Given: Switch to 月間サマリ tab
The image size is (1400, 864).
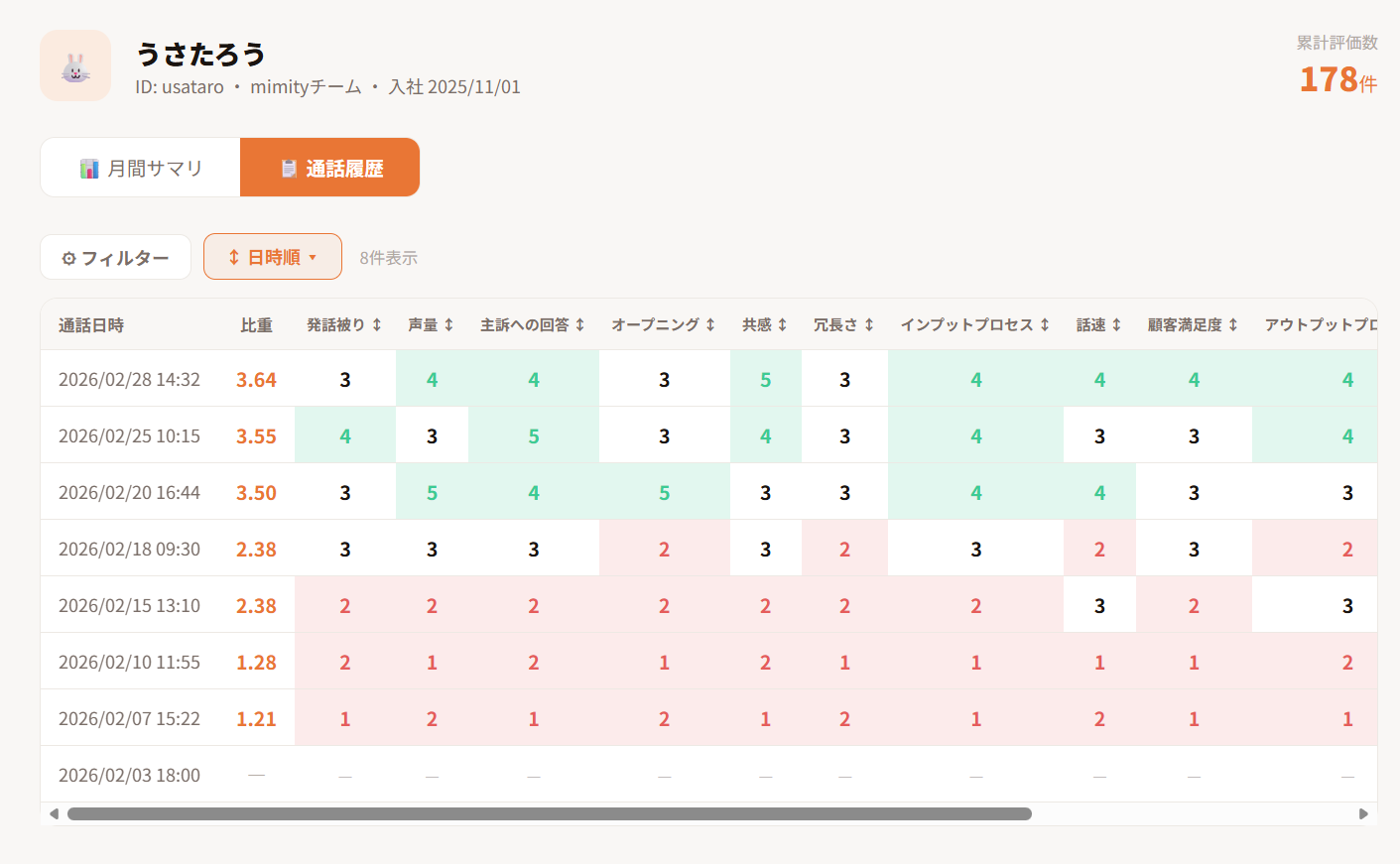Looking at the screenshot, I should (141, 168).
